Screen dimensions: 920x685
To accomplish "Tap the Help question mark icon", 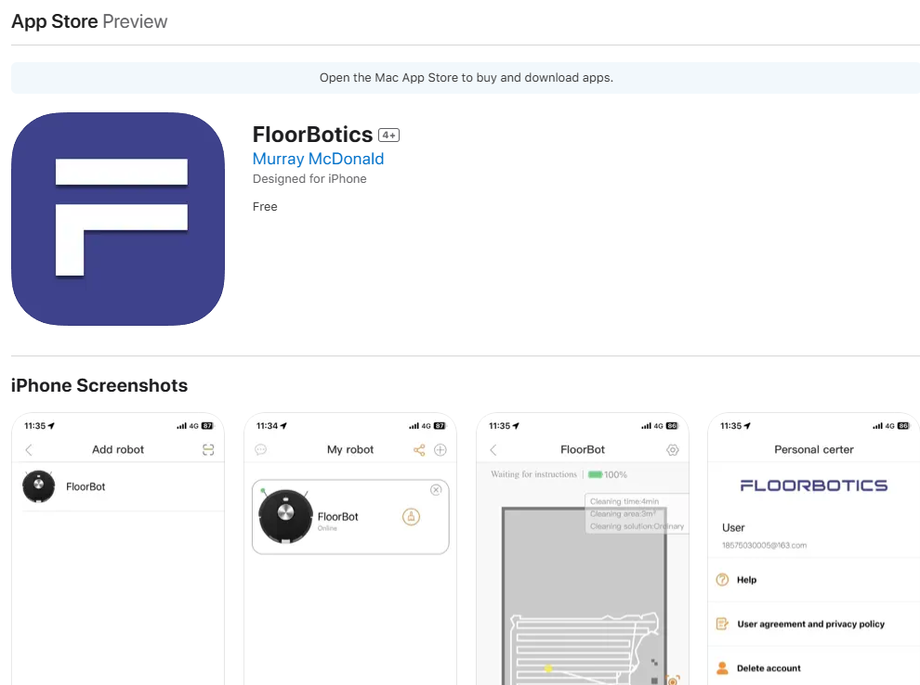I will pyautogui.click(x=722, y=580).
